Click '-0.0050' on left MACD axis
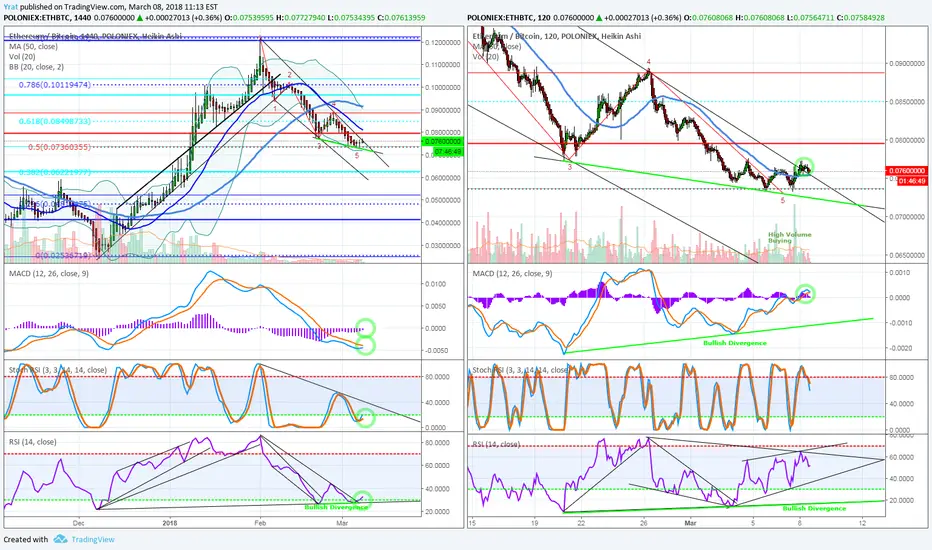This screenshot has width=932, height=550. pyautogui.click(x=436, y=351)
